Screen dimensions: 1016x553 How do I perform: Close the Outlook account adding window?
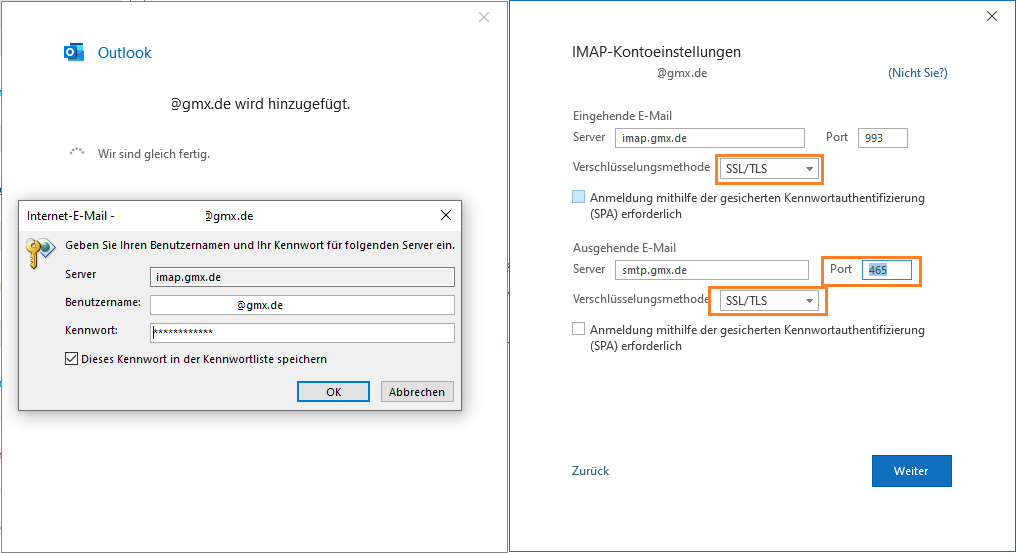point(484,18)
